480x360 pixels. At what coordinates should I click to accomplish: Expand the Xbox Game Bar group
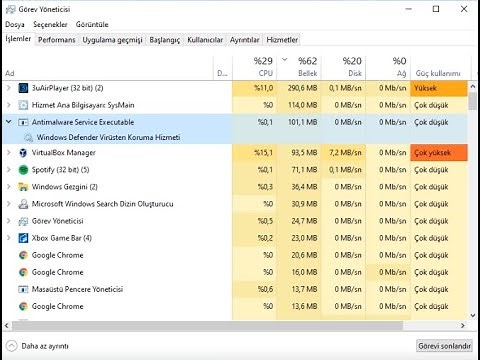click(9, 238)
